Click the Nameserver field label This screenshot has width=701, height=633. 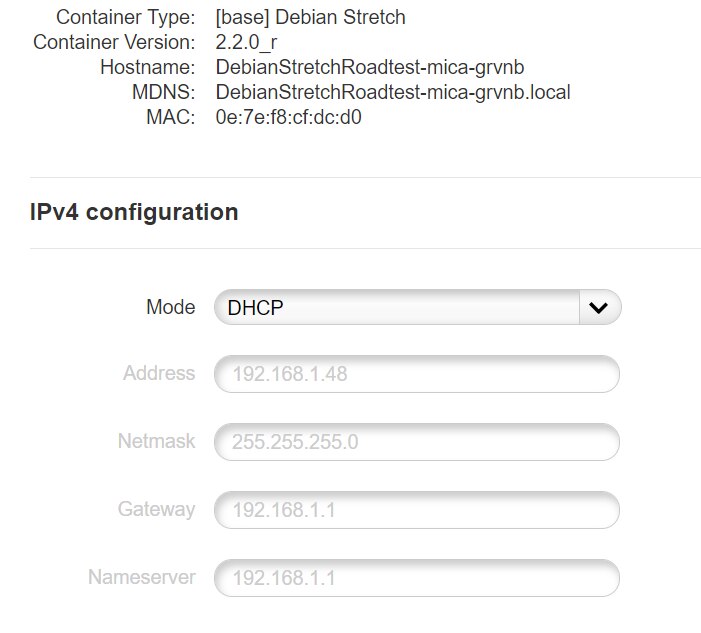(141, 577)
